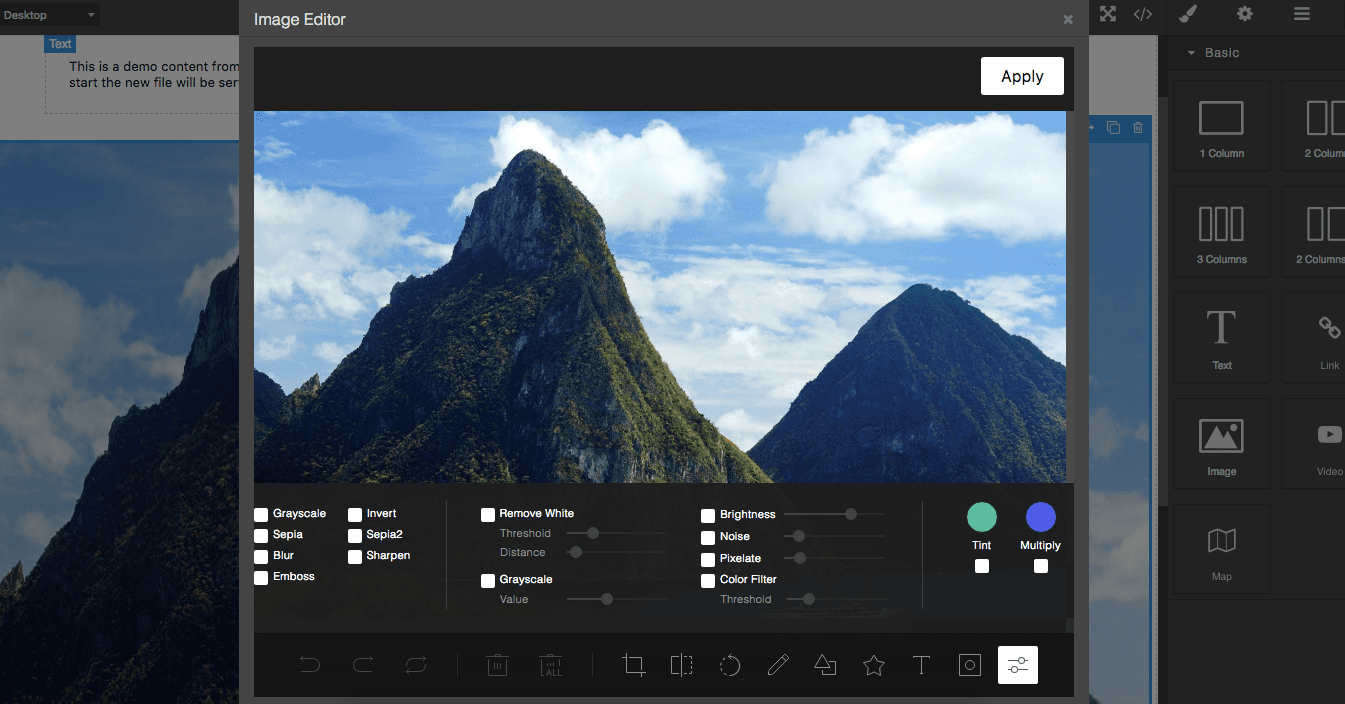Expand to fullscreen preview with the arrows icon

[x=1107, y=14]
